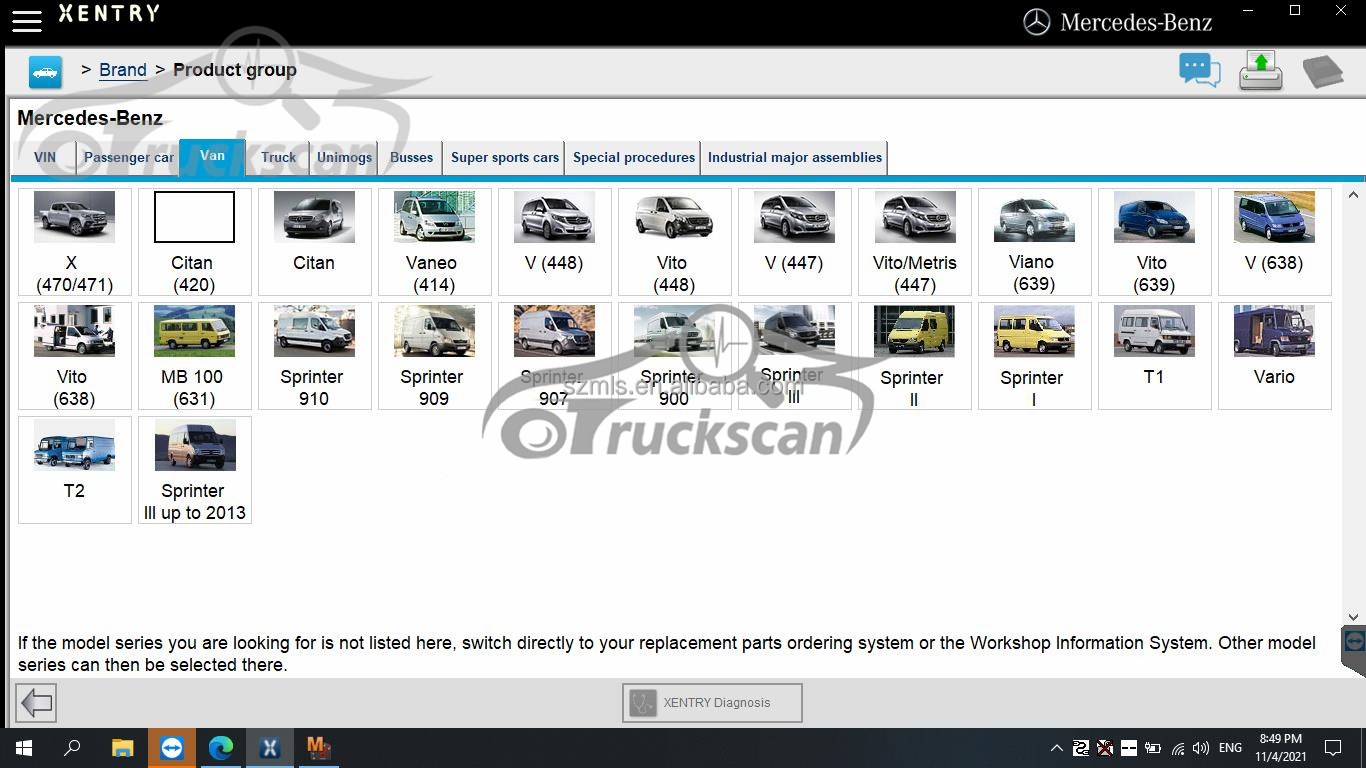Open TeamViewer in the taskbar
Viewport: 1366px width, 768px height.
point(172,747)
